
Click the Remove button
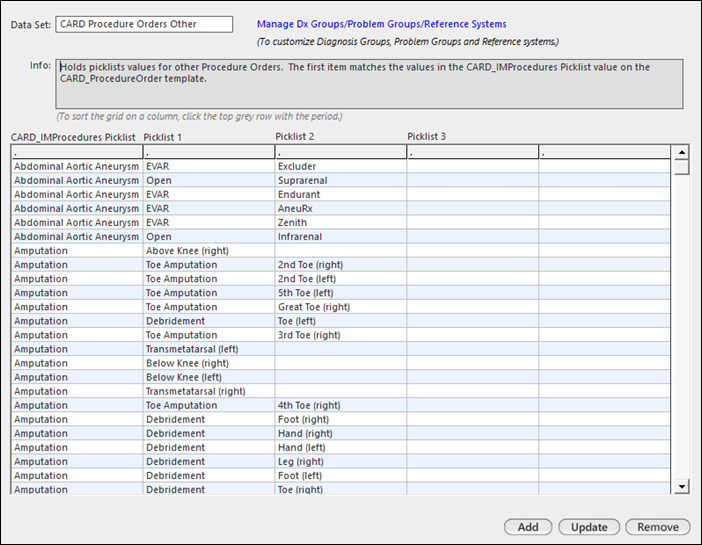click(x=658, y=527)
